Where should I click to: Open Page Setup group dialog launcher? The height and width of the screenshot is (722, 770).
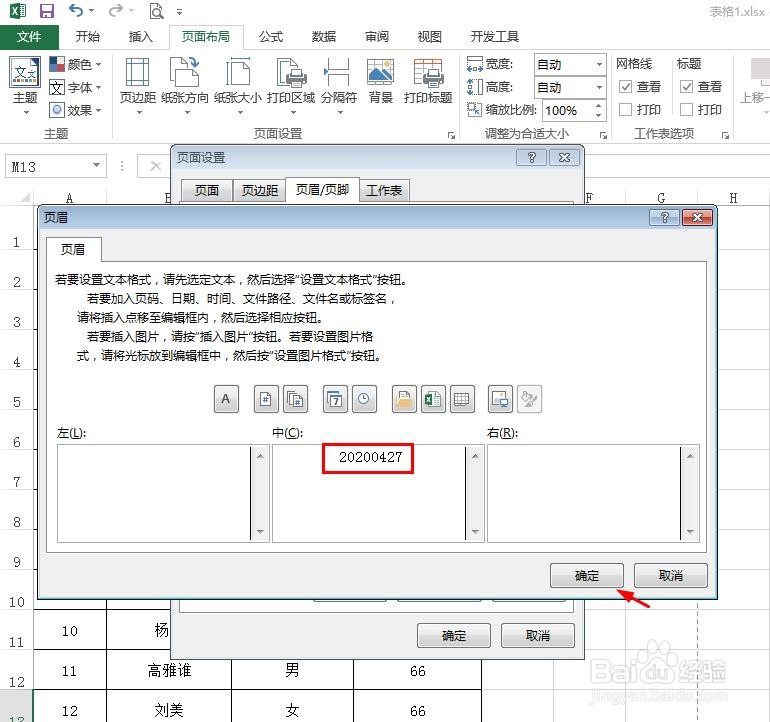point(451,135)
